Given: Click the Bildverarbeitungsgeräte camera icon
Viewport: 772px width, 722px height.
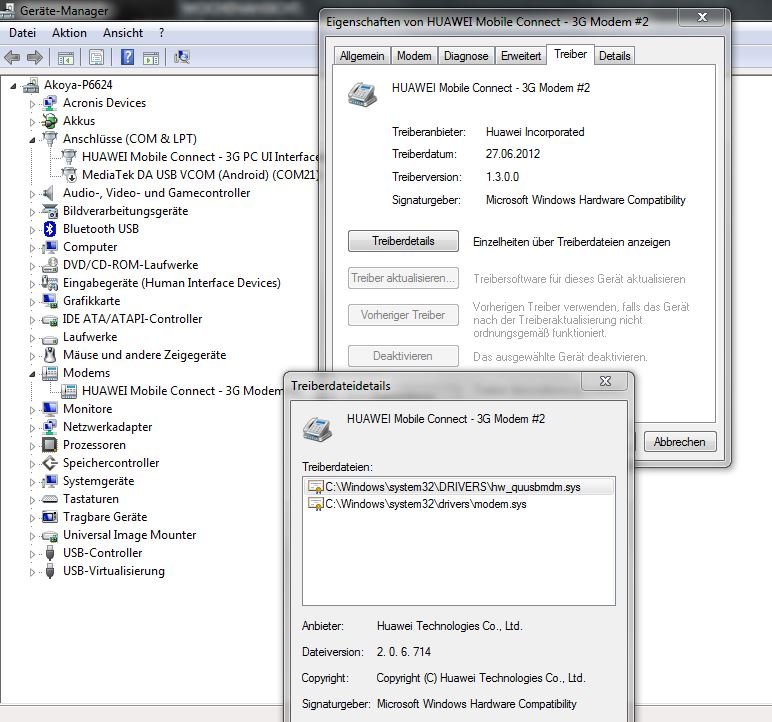Looking at the screenshot, I should coord(50,211).
